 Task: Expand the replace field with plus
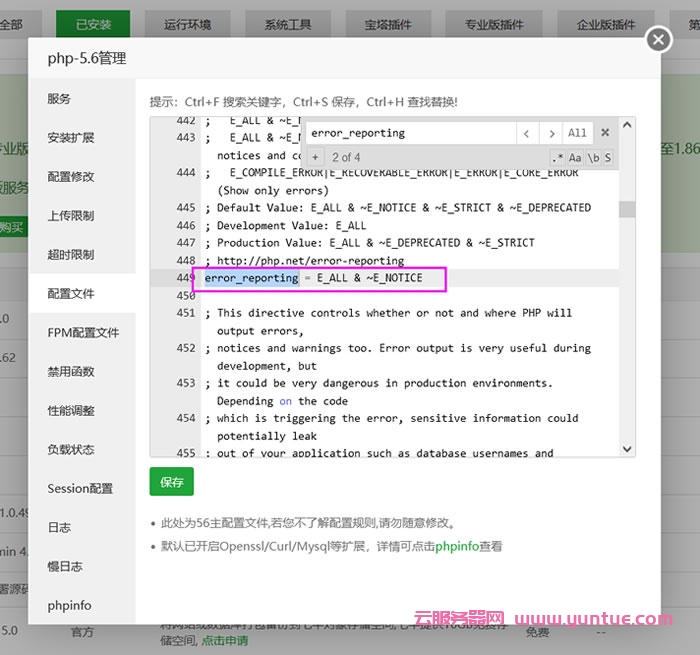[x=314, y=158]
